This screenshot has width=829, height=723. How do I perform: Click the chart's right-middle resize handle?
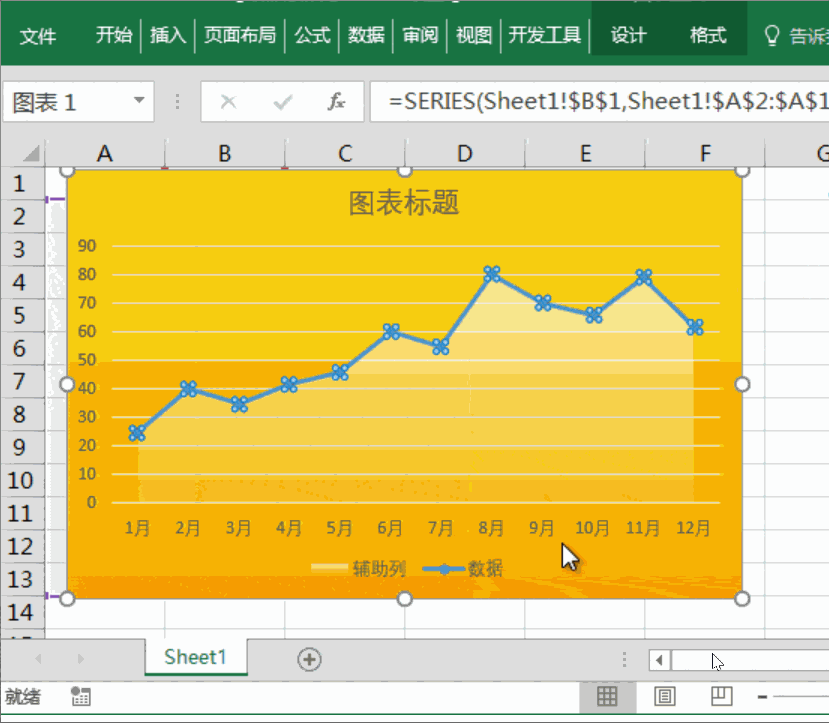[742, 384]
